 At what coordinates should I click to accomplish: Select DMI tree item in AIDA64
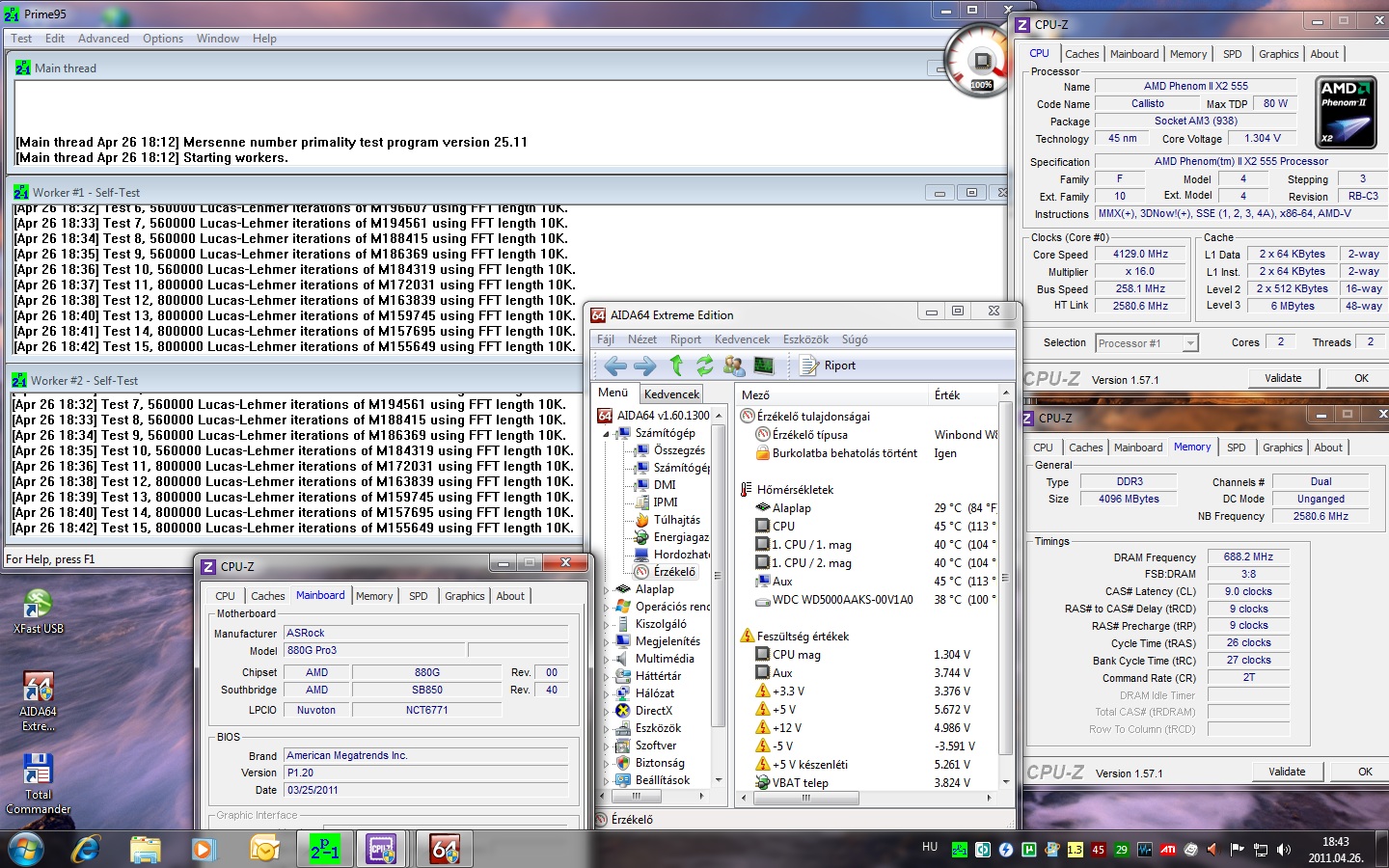[x=665, y=485]
